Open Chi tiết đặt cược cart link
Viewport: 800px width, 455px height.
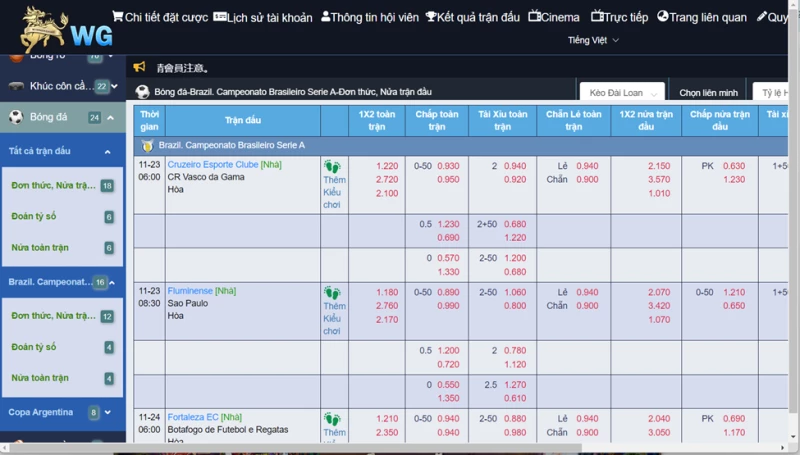coord(160,17)
